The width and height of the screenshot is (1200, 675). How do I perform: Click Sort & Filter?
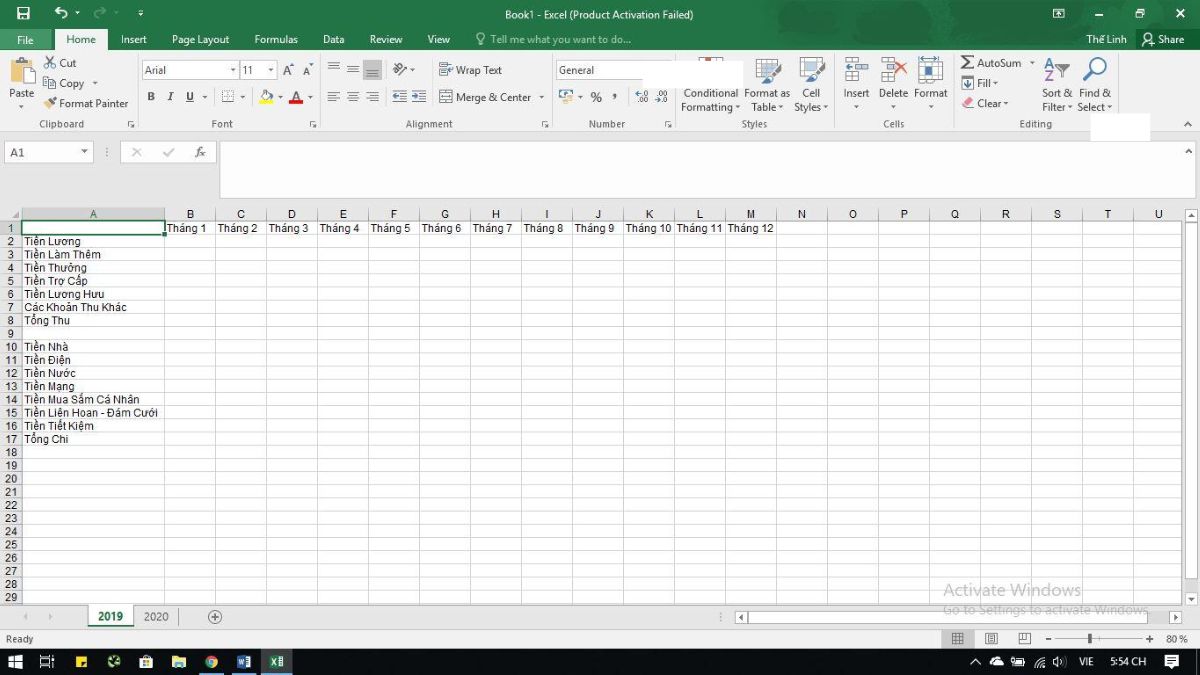1057,86
